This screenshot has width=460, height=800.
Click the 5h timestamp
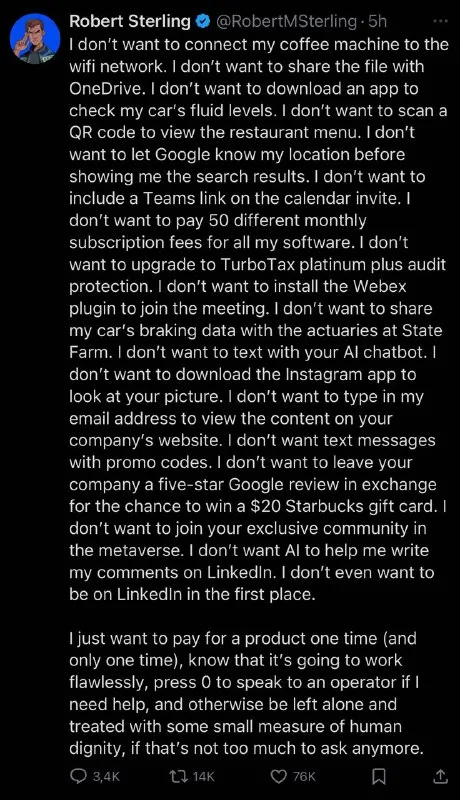[377, 21]
